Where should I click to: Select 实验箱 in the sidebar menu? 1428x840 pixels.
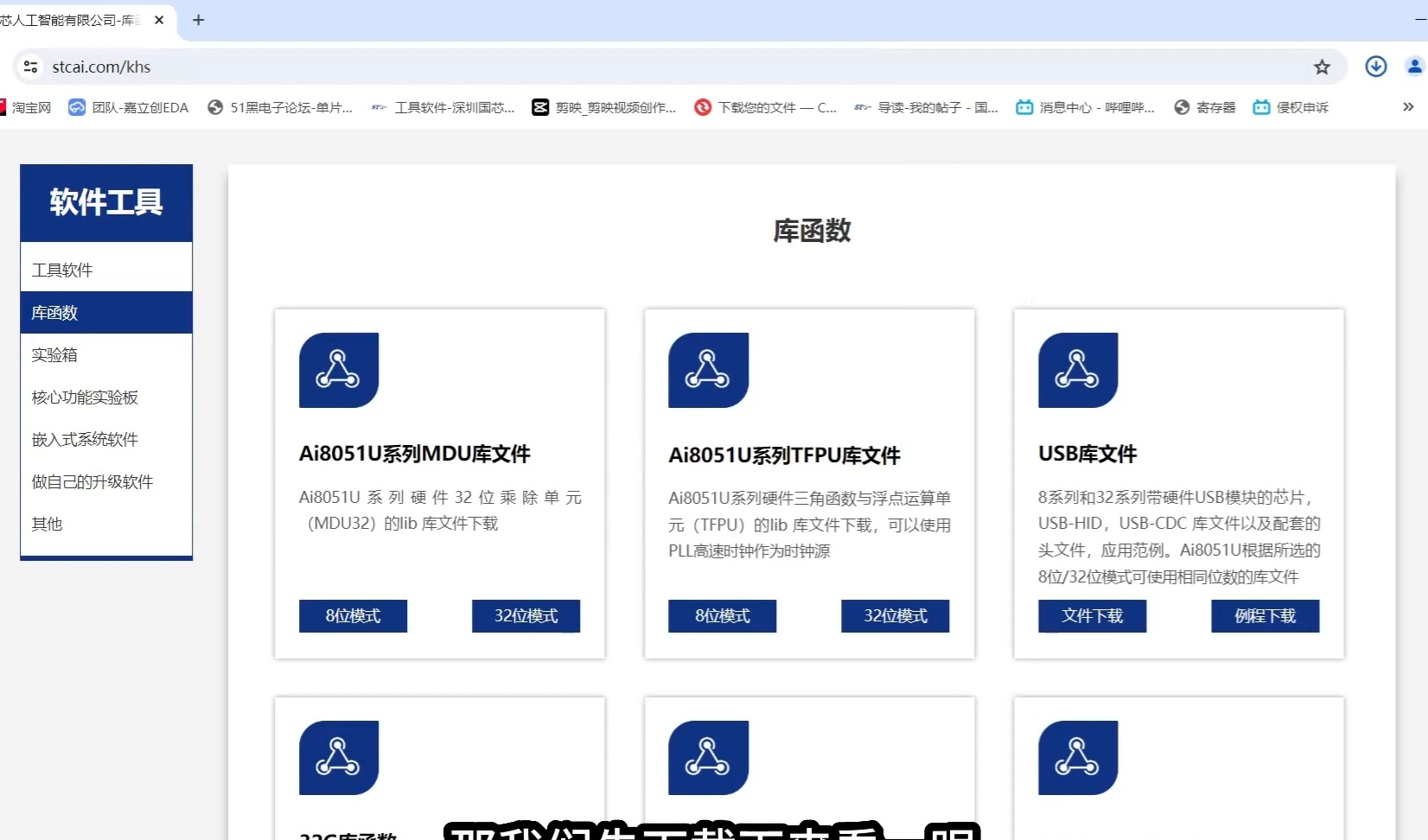coord(106,354)
